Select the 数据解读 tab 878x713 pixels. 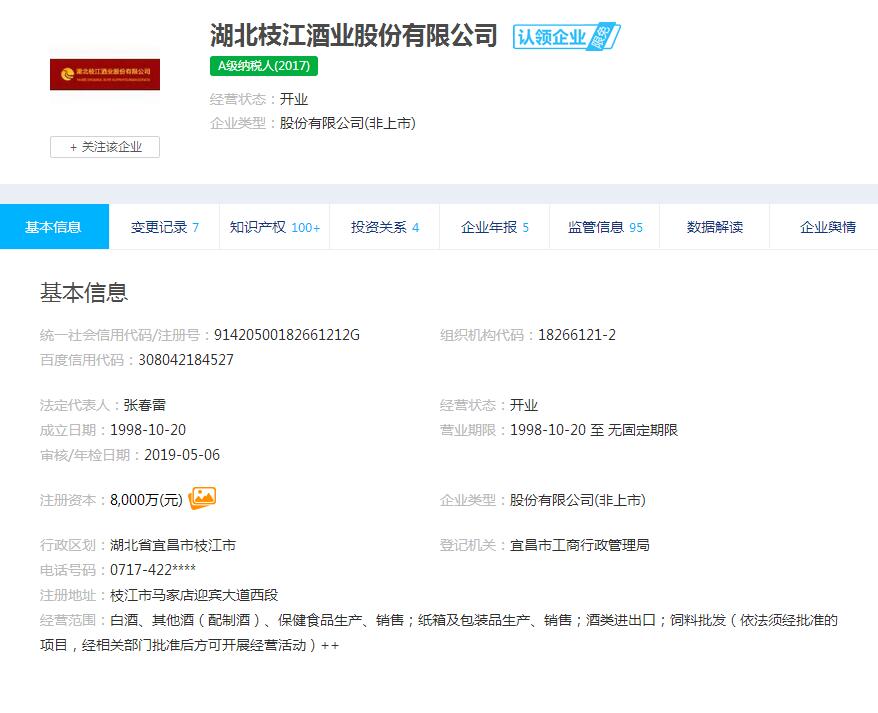(714, 227)
